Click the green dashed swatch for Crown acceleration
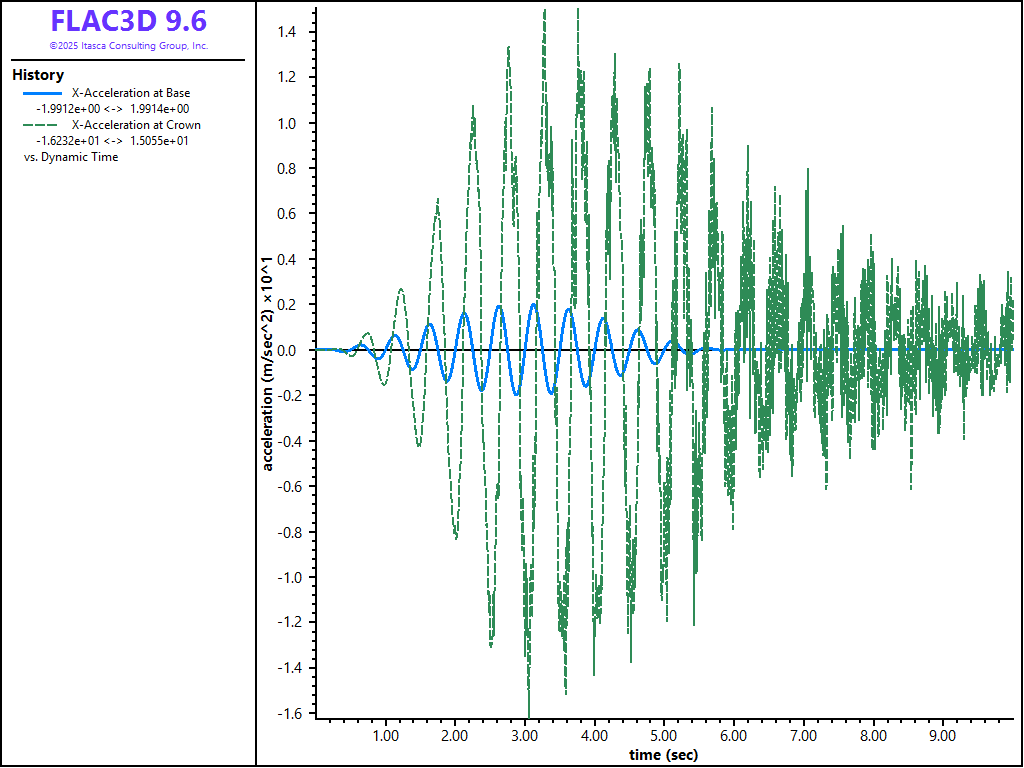 (x=42, y=125)
